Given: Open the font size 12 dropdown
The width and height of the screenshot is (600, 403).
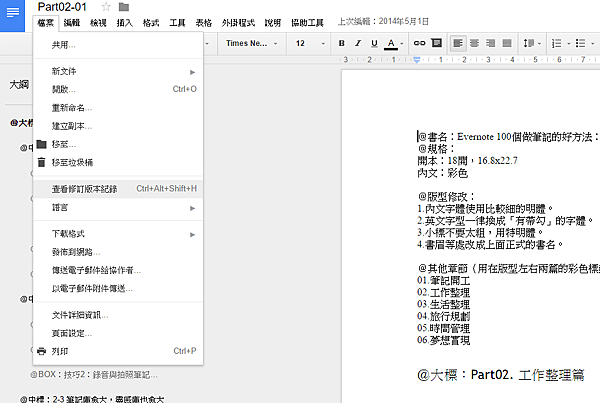Looking at the screenshot, I should point(310,43).
